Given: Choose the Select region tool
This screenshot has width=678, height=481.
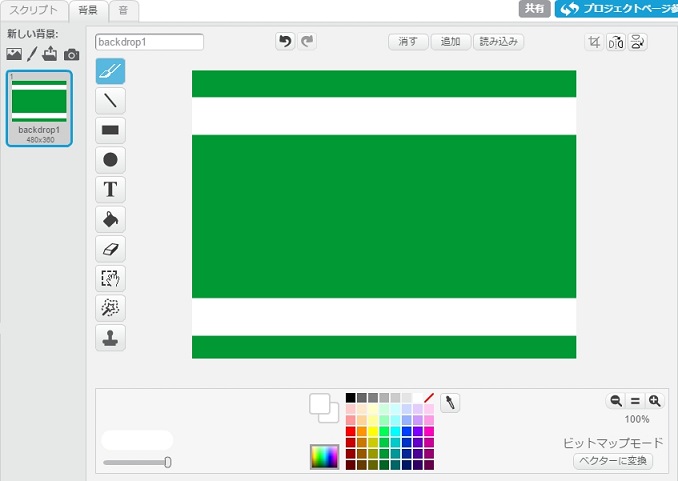Looking at the screenshot, I should (x=110, y=278).
